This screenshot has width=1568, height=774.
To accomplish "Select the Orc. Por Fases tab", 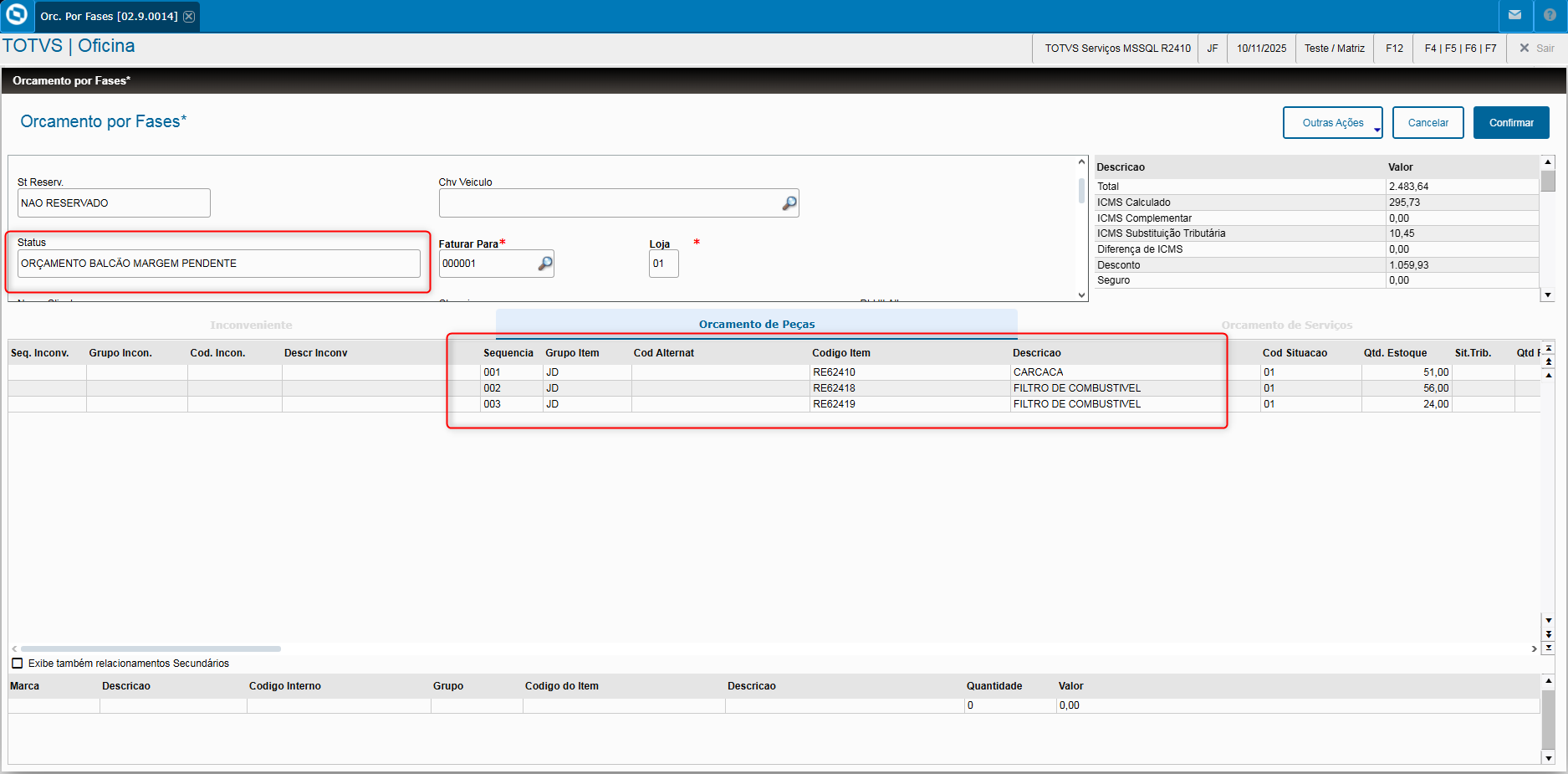I will (109, 17).
